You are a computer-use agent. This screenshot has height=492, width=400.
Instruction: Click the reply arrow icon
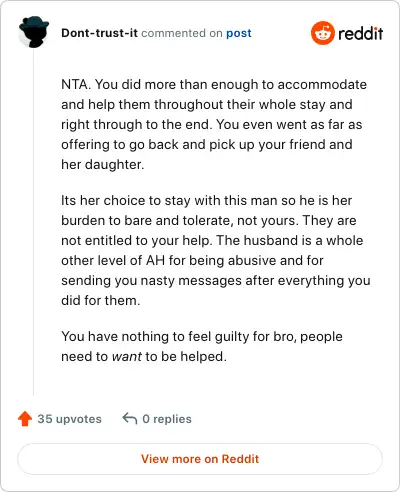[x=130, y=418]
